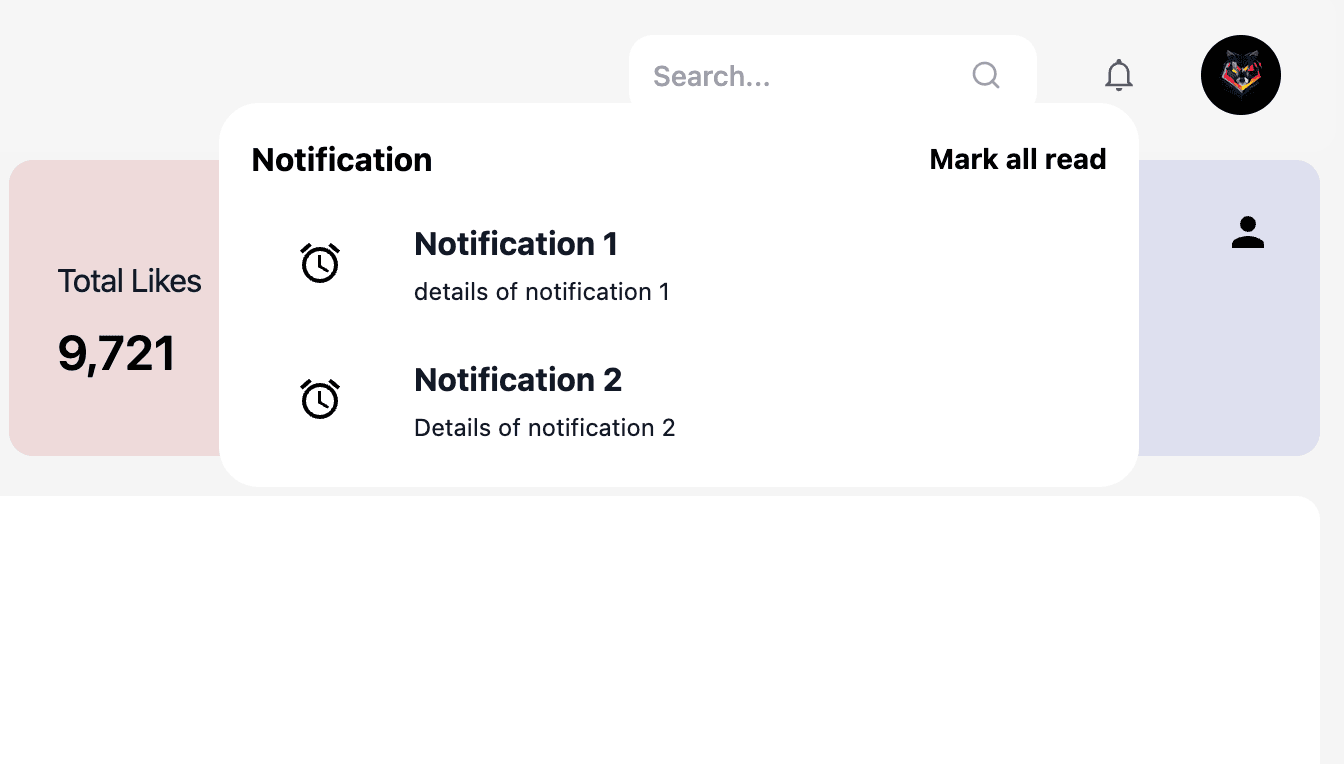The width and height of the screenshot is (1344, 764).
Task: Click the alarm clock icon for Notification 1
Action: [x=320, y=264]
